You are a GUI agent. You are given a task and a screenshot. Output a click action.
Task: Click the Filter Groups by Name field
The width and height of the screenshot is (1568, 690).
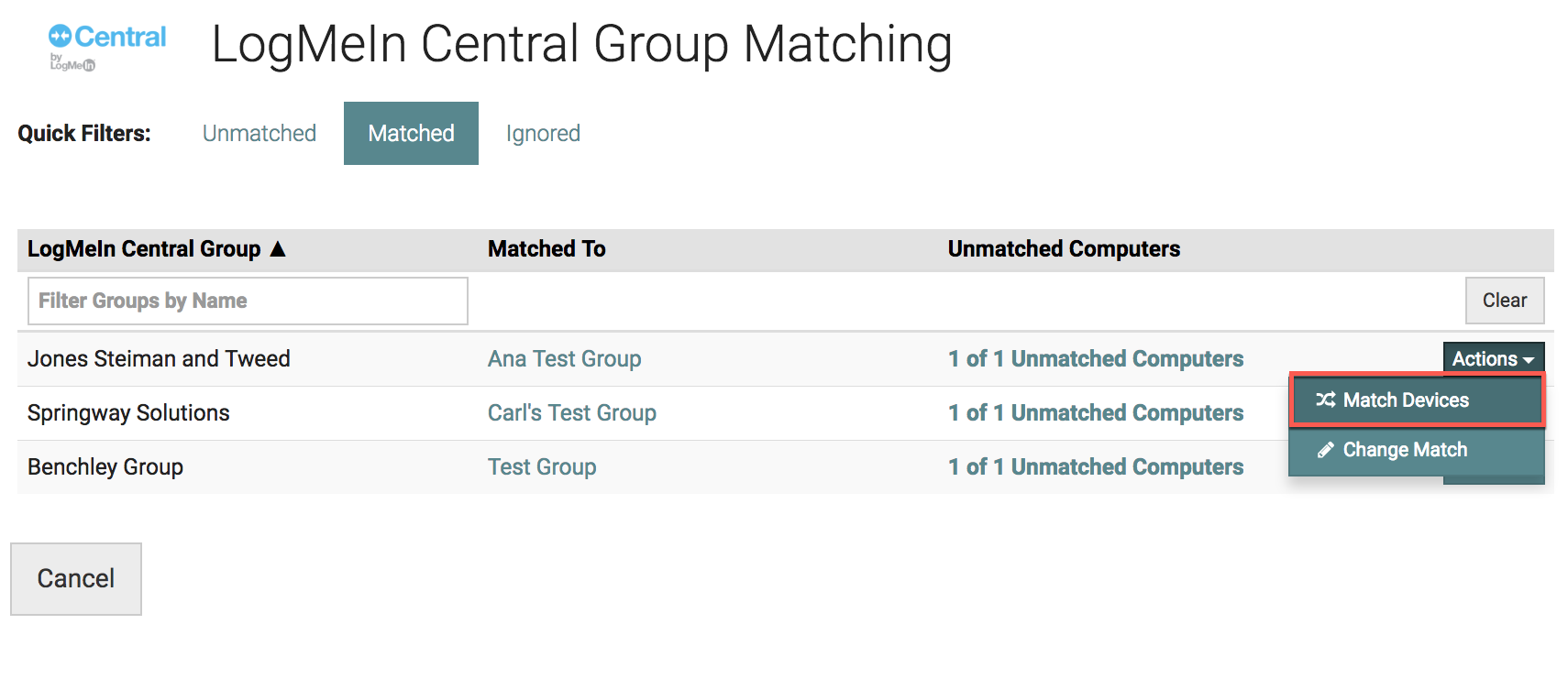[x=247, y=301]
